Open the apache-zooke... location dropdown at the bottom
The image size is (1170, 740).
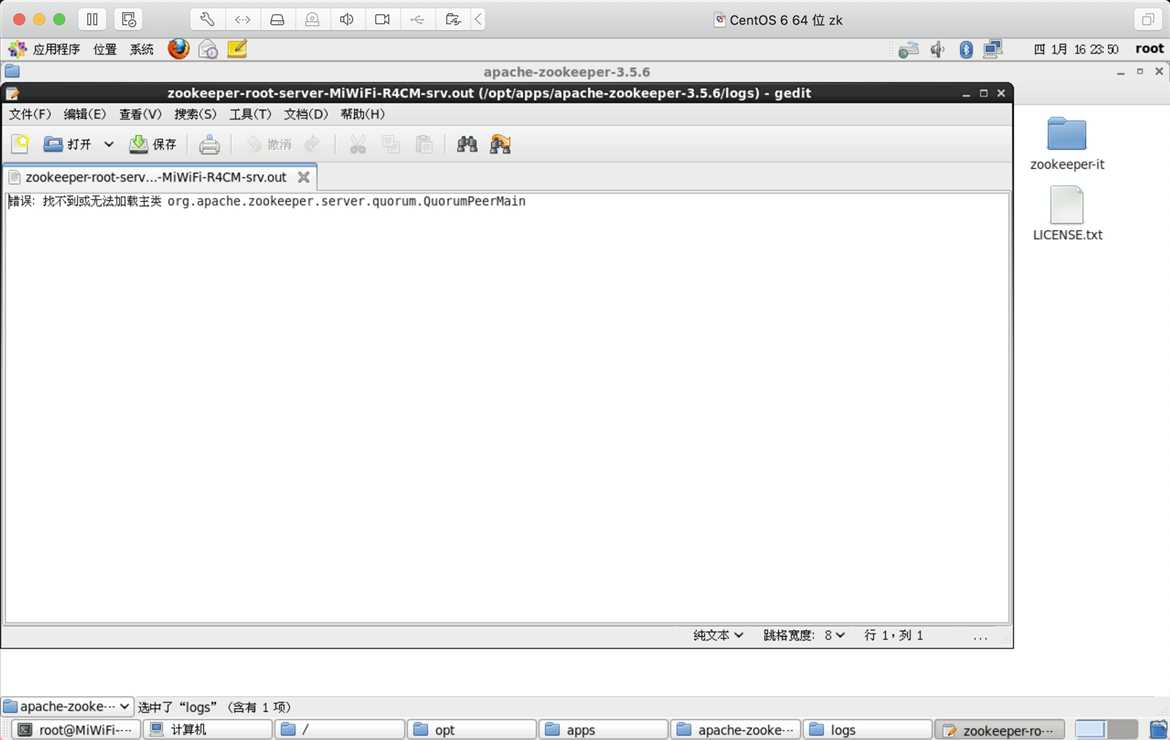[x=67, y=706]
